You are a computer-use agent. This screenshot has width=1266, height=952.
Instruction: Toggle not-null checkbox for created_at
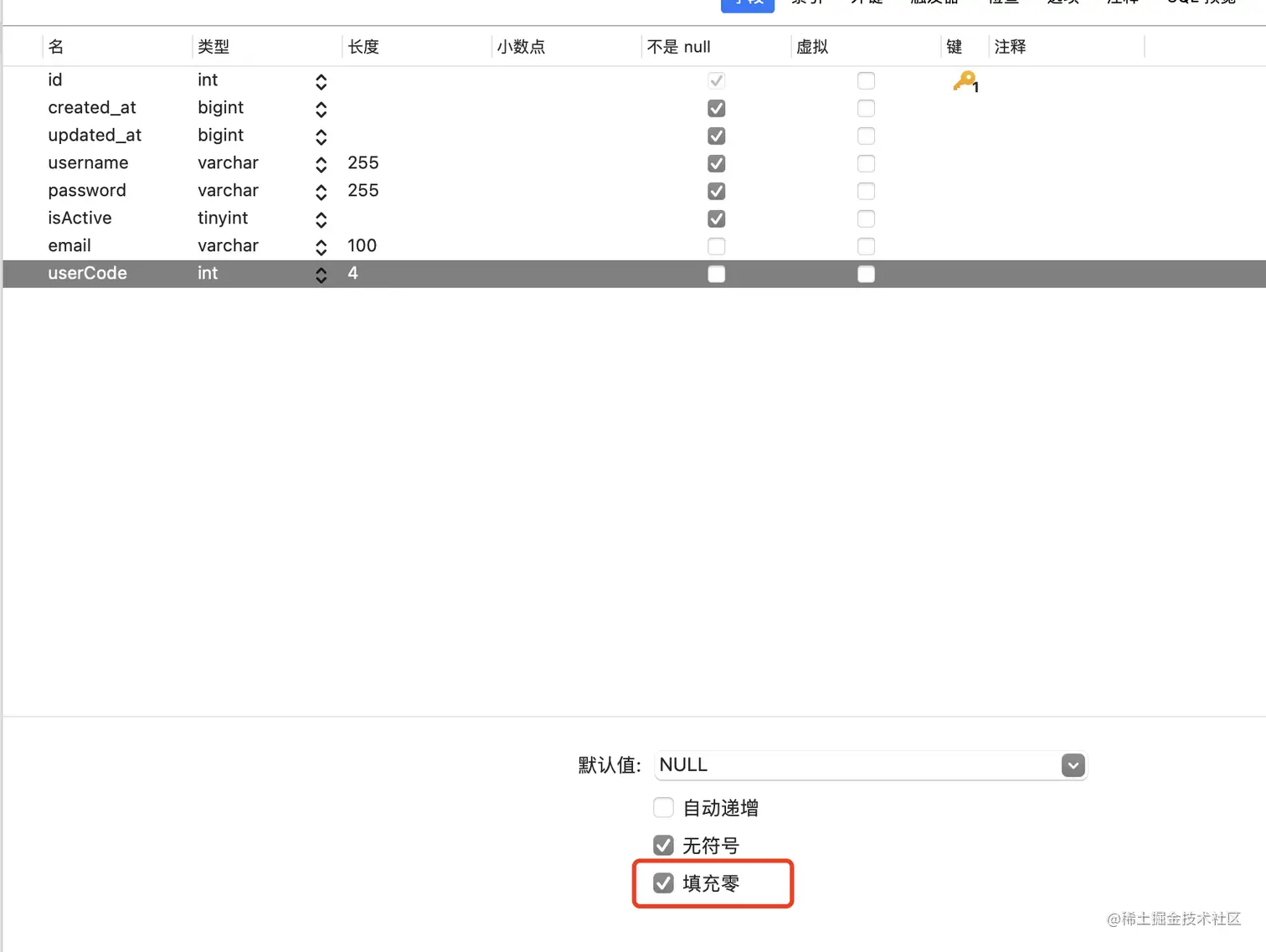(716, 108)
